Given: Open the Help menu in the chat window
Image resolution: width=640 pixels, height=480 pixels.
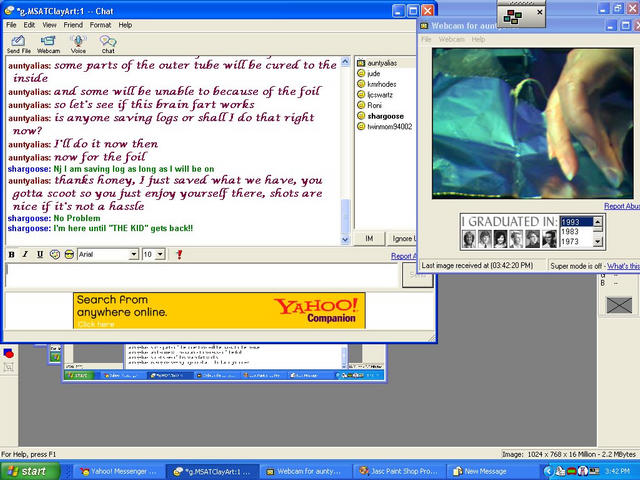Looking at the screenshot, I should pos(125,25).
